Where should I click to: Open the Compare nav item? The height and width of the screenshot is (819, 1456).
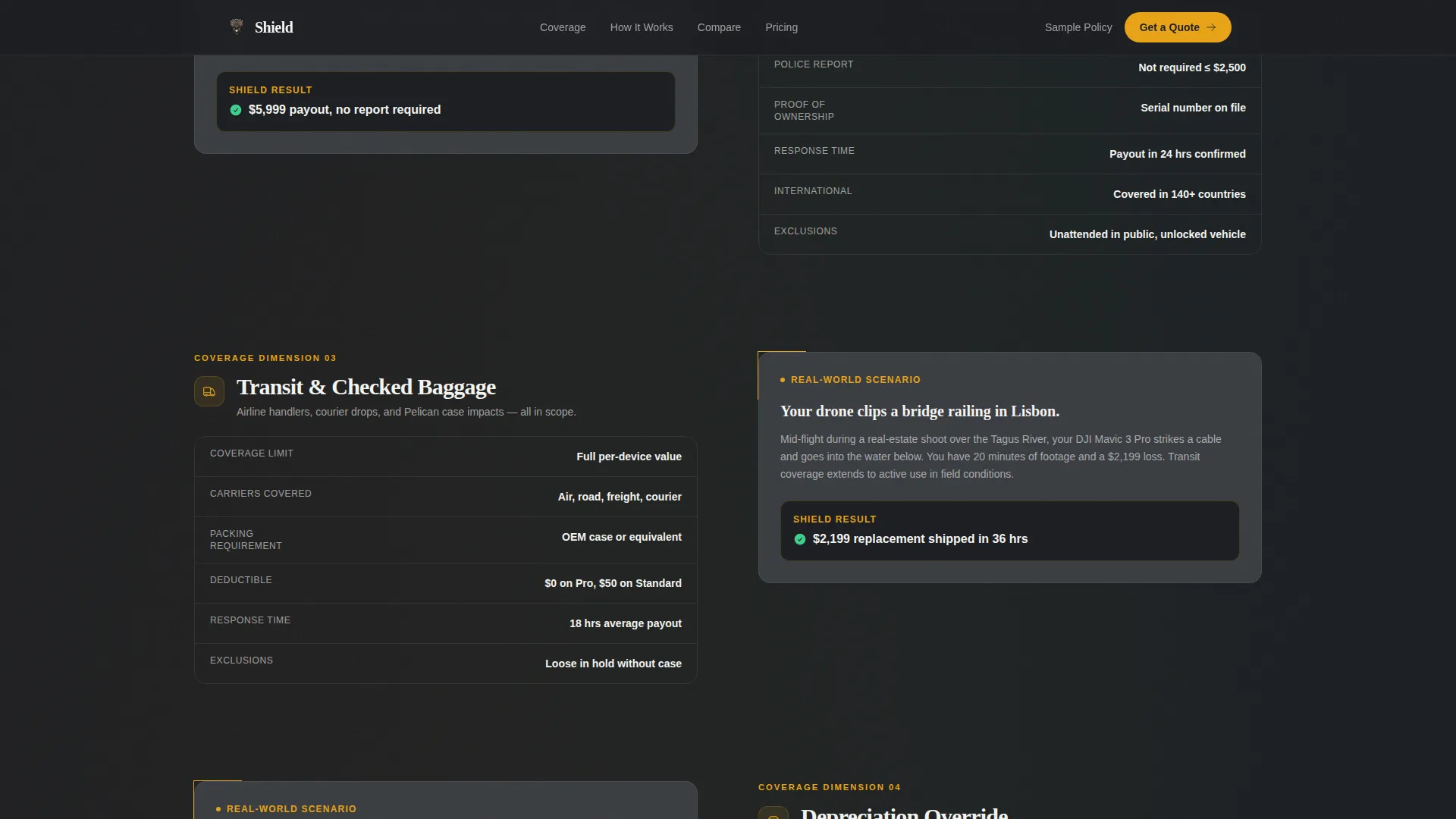point(719,27)
